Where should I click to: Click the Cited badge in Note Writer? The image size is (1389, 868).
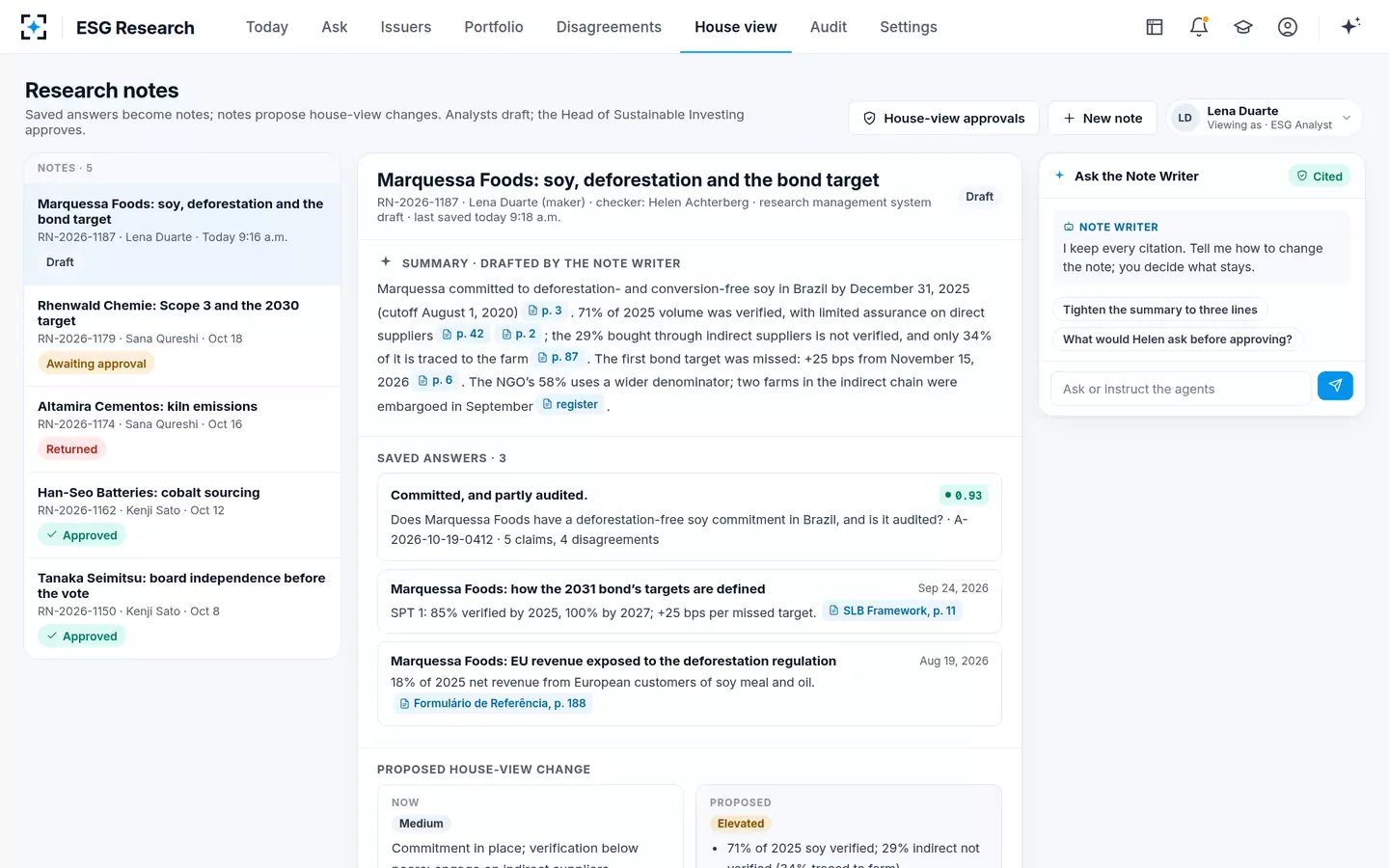tap(1320, 176)
